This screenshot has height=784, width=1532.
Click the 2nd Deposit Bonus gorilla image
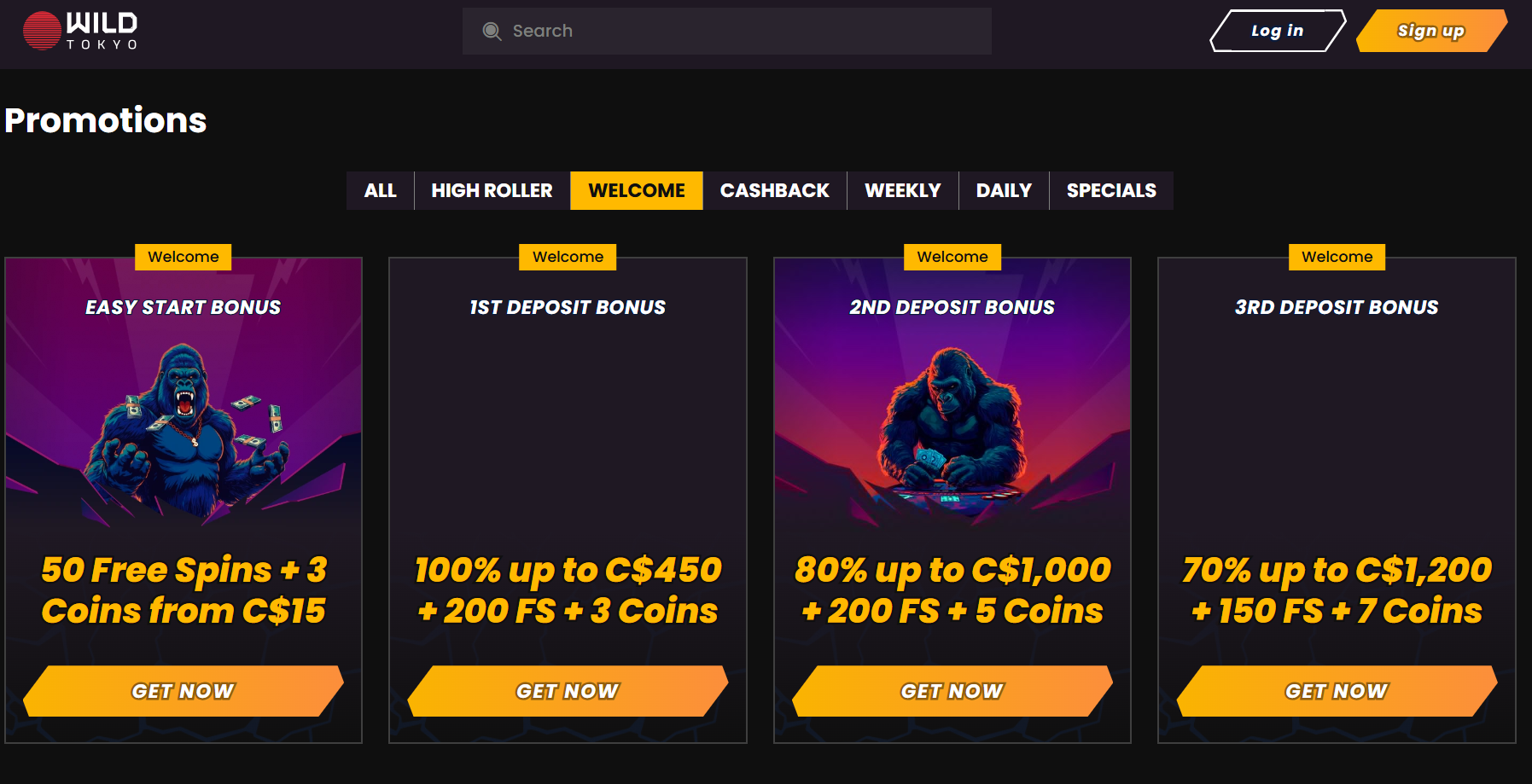952,427
